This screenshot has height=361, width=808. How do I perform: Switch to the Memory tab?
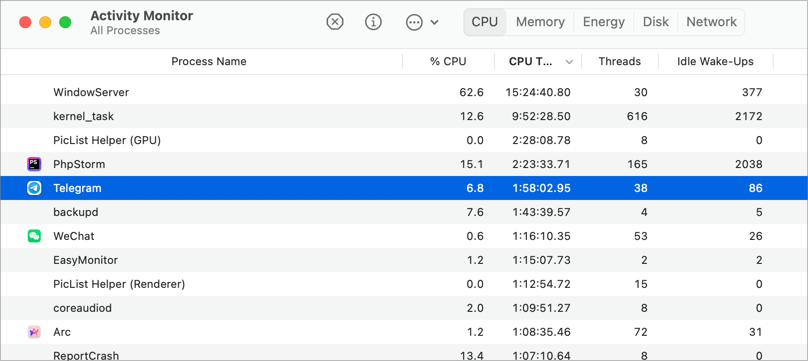(540, 22)
